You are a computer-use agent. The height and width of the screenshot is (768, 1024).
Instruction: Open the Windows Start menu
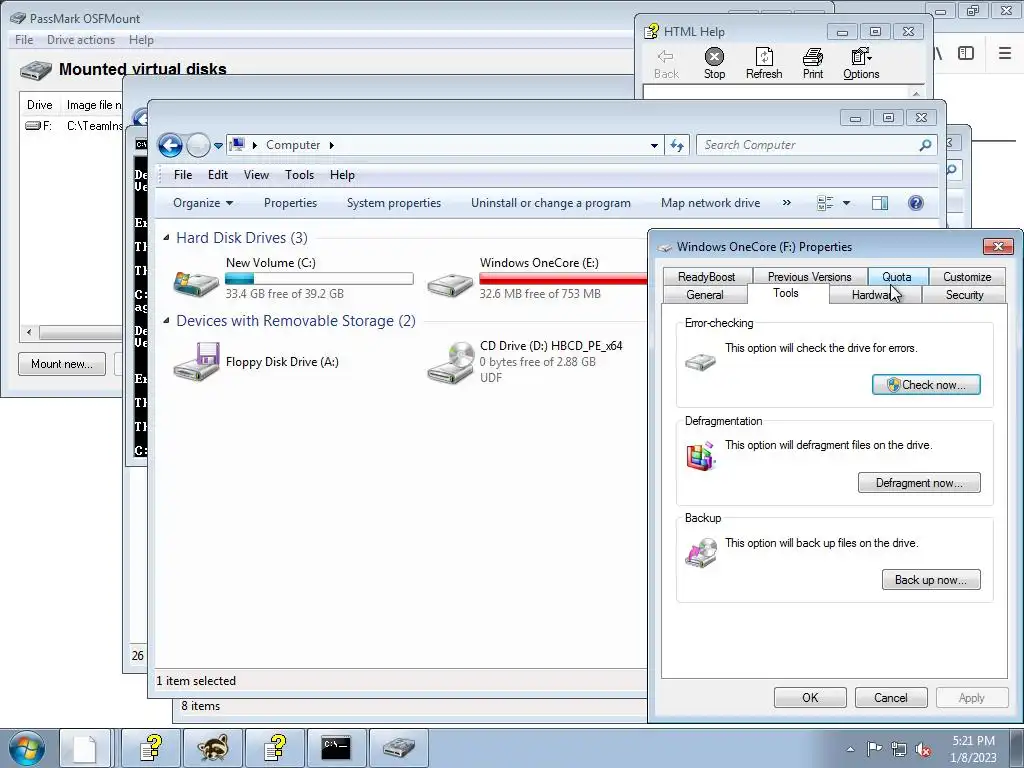27,748
